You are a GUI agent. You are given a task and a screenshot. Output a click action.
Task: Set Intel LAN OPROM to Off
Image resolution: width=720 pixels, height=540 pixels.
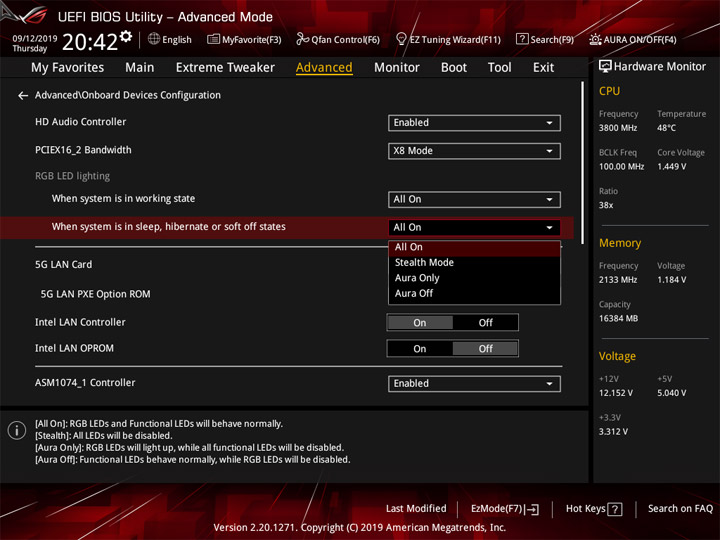pos(485,349)
